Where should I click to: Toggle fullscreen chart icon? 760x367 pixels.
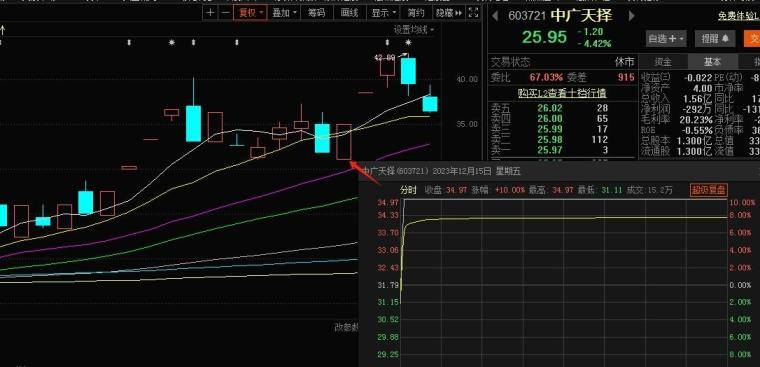pyautogui.click(x=474, y=13)
